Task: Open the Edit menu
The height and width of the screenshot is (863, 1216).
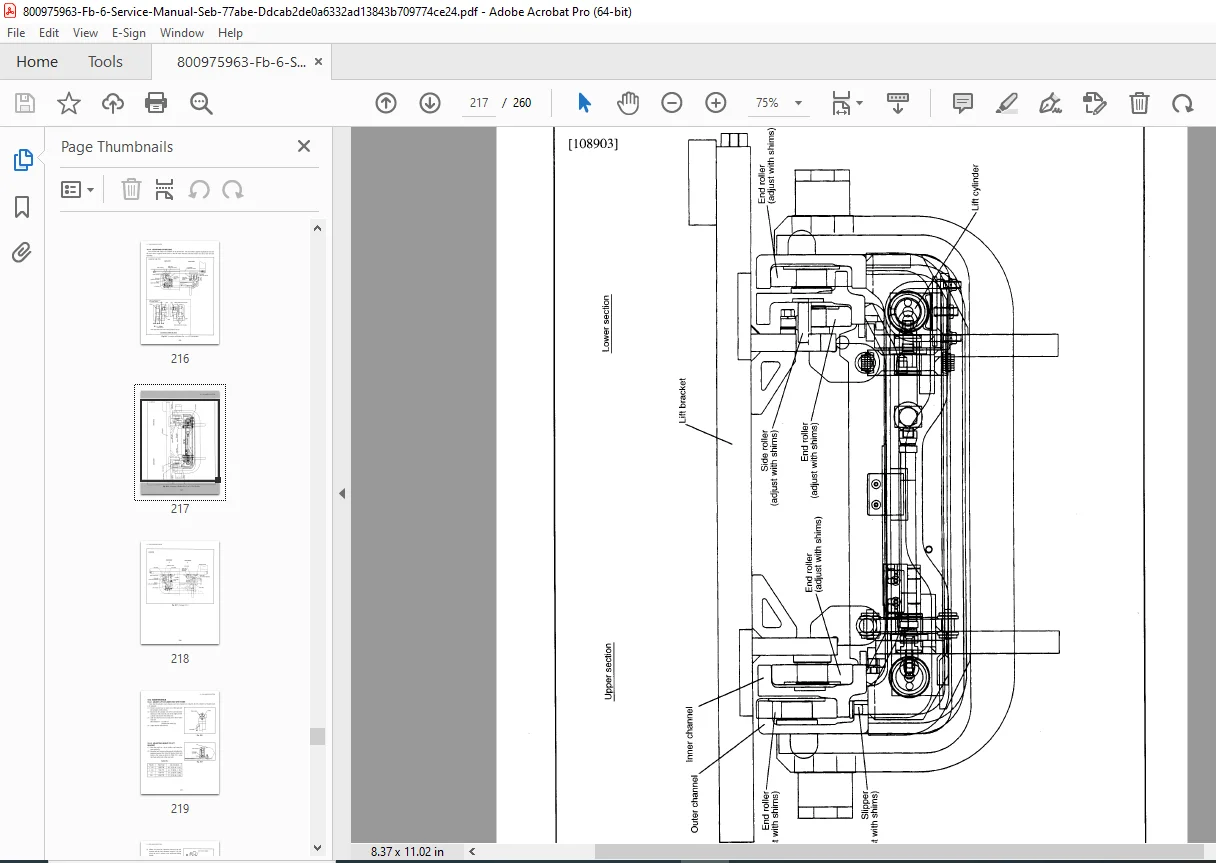Action: coord(49,33)
